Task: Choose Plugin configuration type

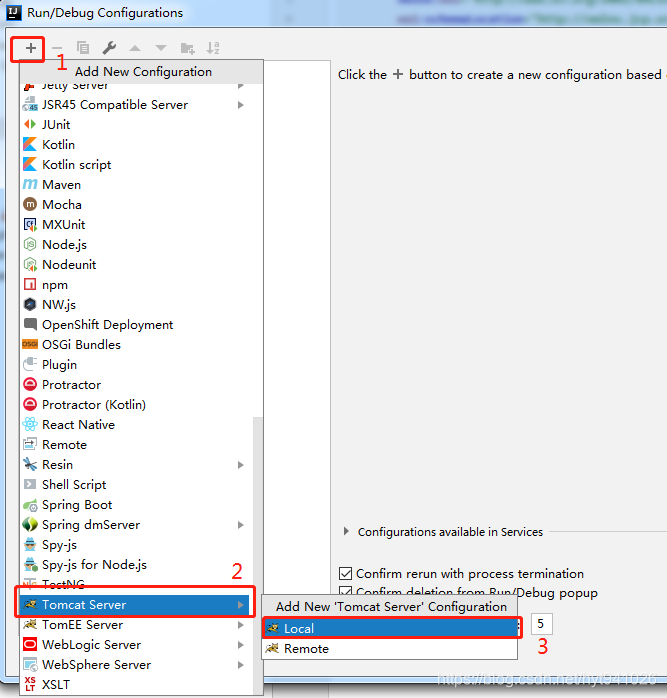Action: tap(141, 365)
